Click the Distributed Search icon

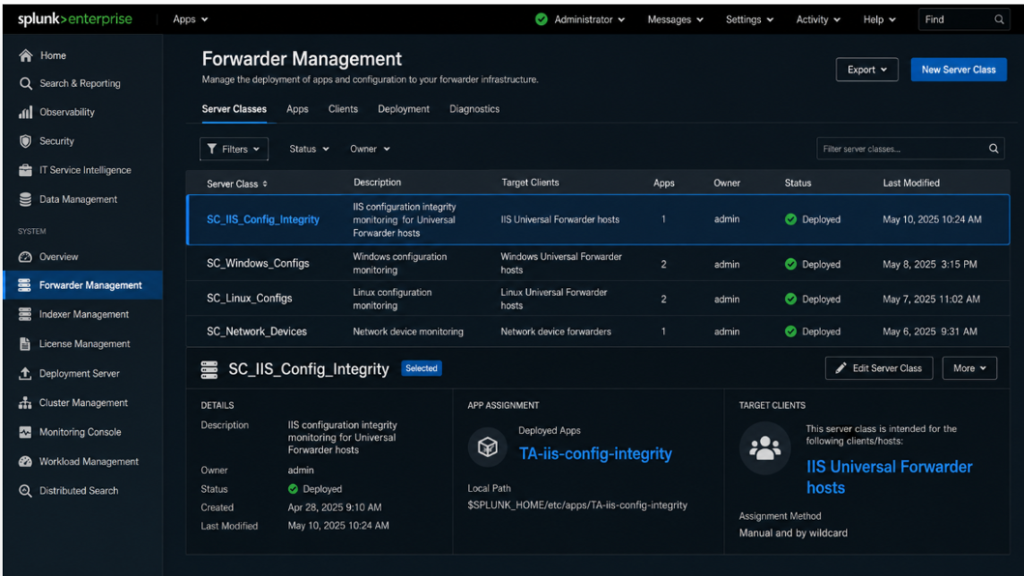click(x=25, y=490)
